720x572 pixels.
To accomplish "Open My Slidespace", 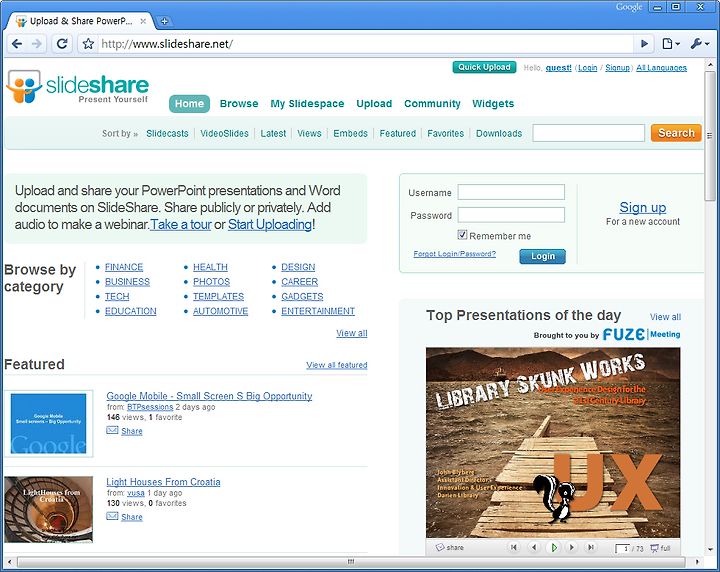I will pyautogui.click(x=307, y=104).
